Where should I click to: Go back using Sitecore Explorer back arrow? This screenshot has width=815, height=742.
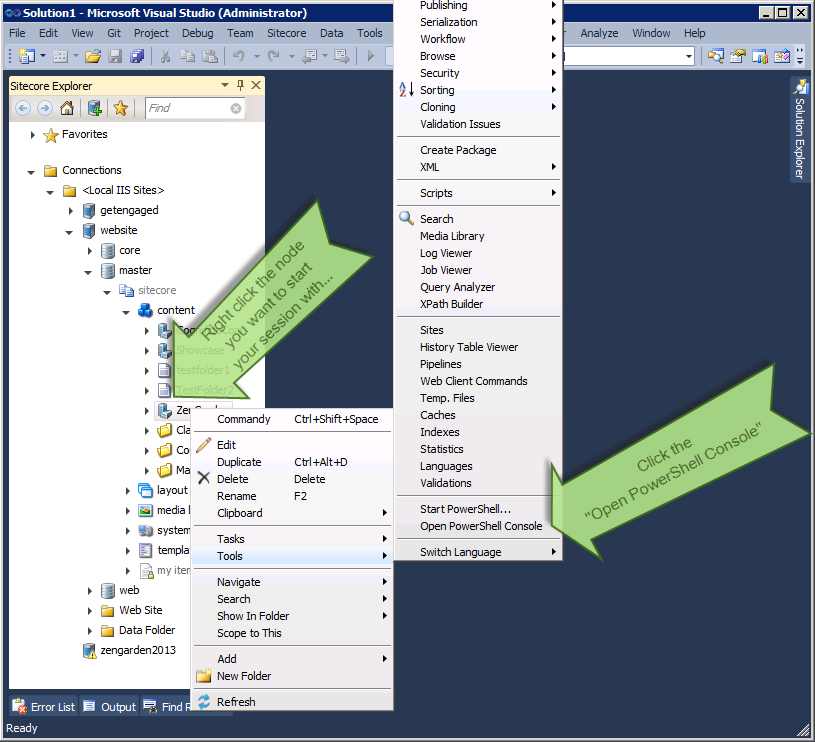(23, 108)
